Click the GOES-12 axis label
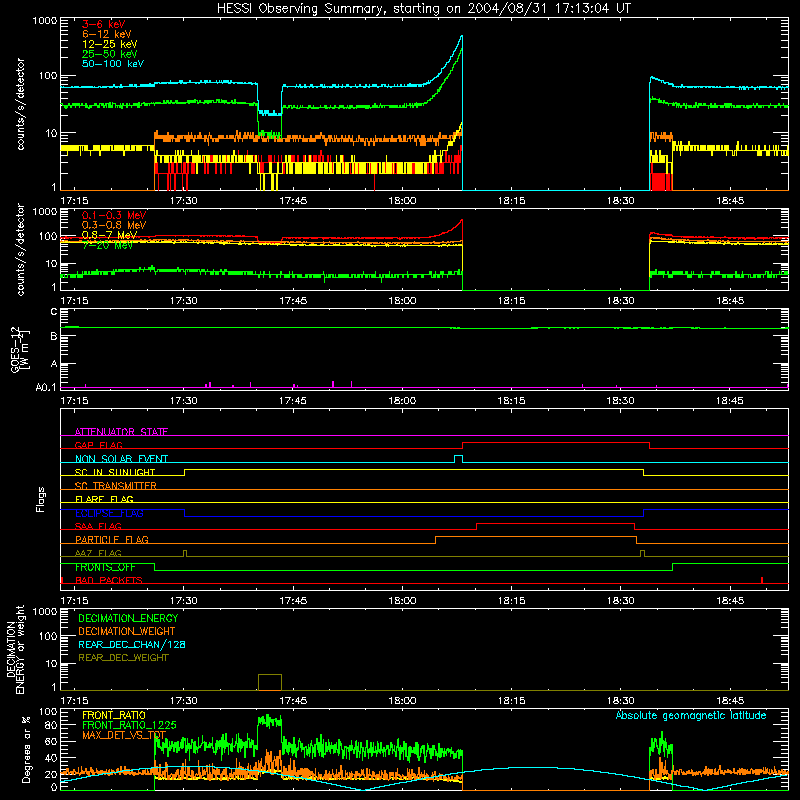The image size is (800, 800). click(20, 349)
